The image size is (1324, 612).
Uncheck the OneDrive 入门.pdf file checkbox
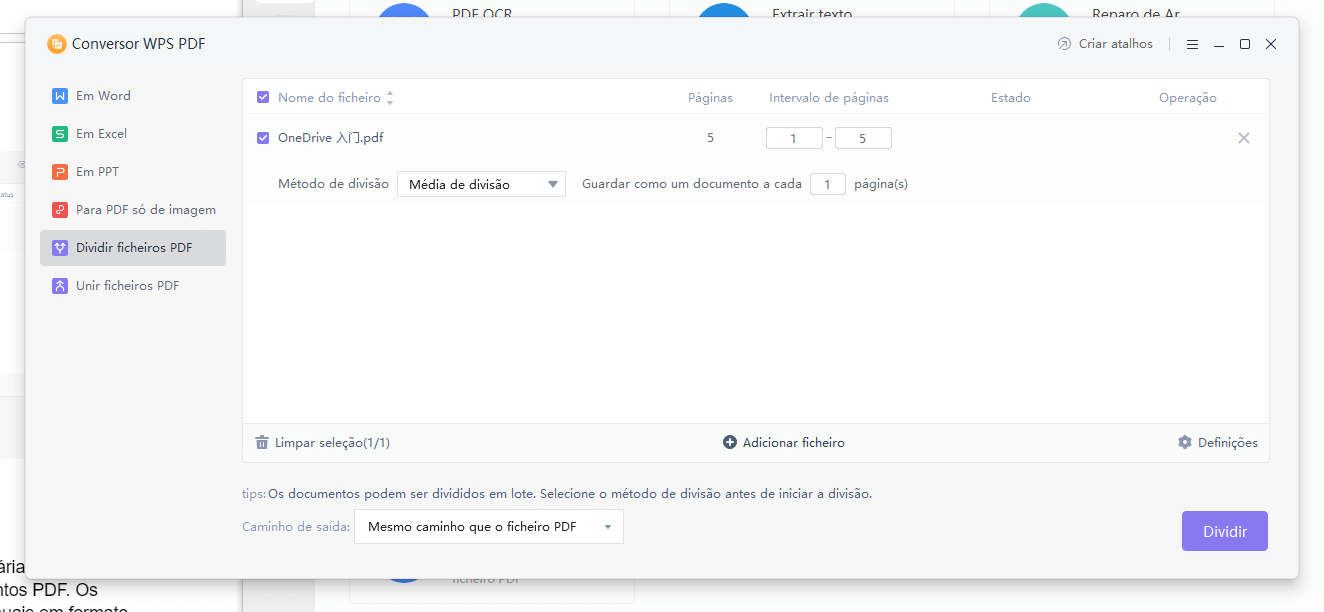click(262, 138)
